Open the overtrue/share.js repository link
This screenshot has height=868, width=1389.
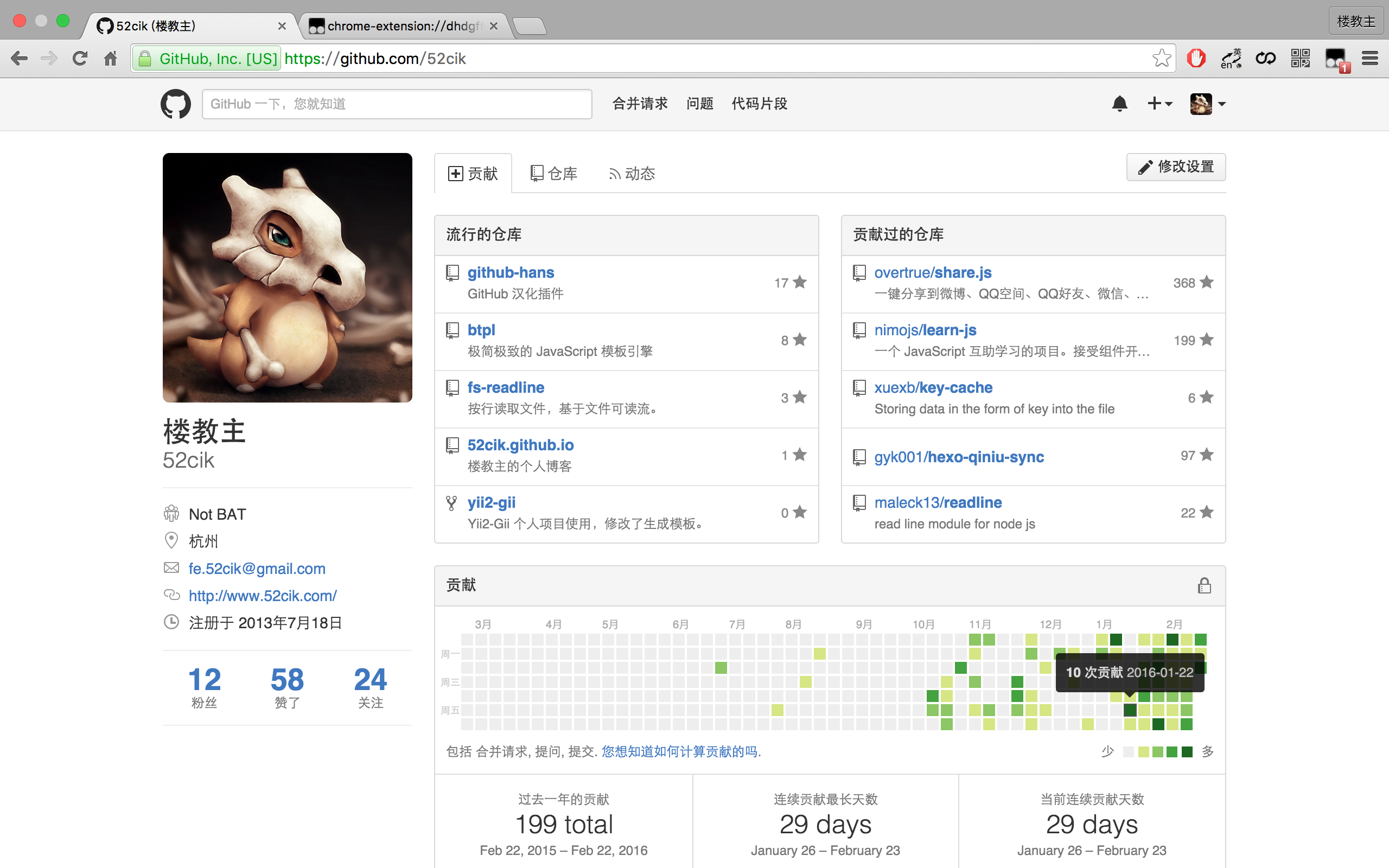pos(933,273)
